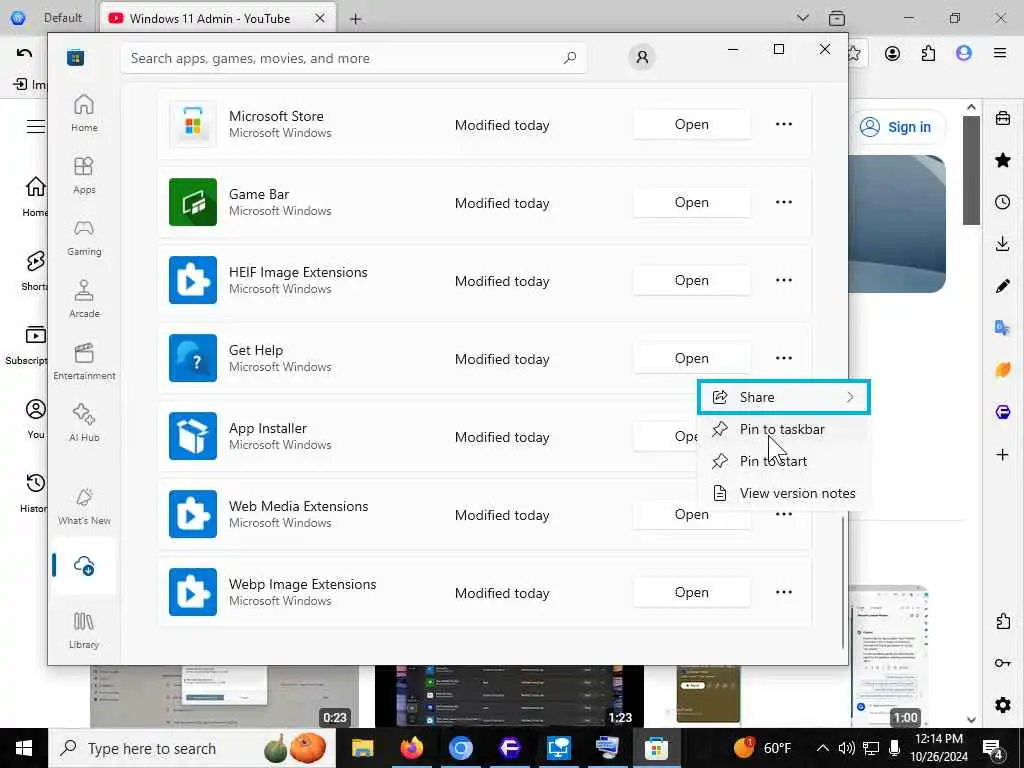
Task: Open YouTube Home in left rail
Action: pyautogui.click(x=35, y=196)
